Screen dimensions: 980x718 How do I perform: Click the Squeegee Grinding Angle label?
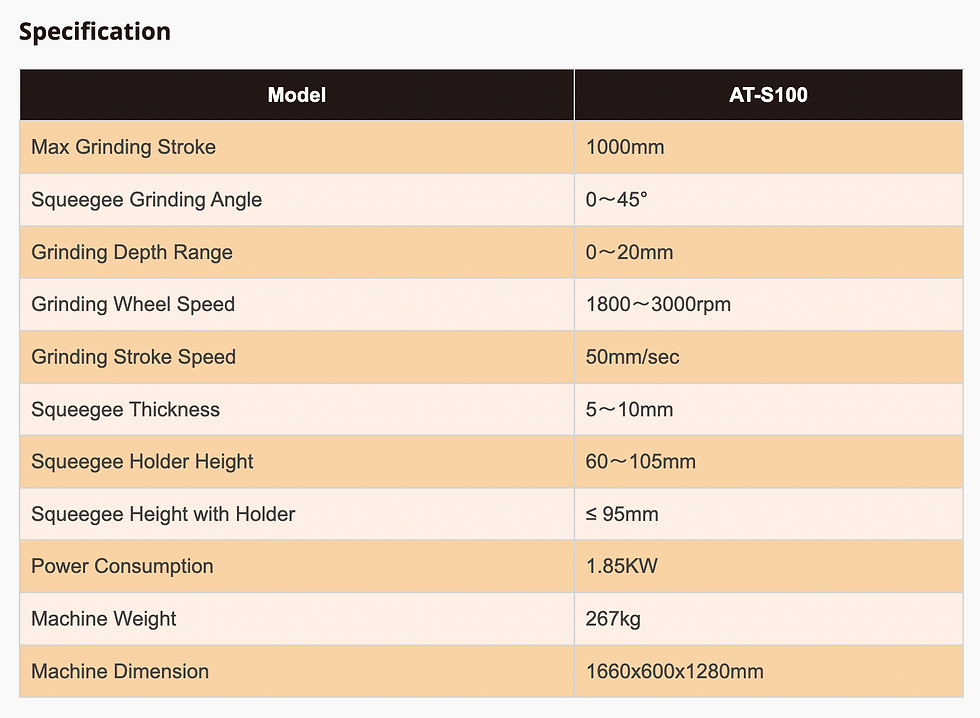click(x=147, y=200)
